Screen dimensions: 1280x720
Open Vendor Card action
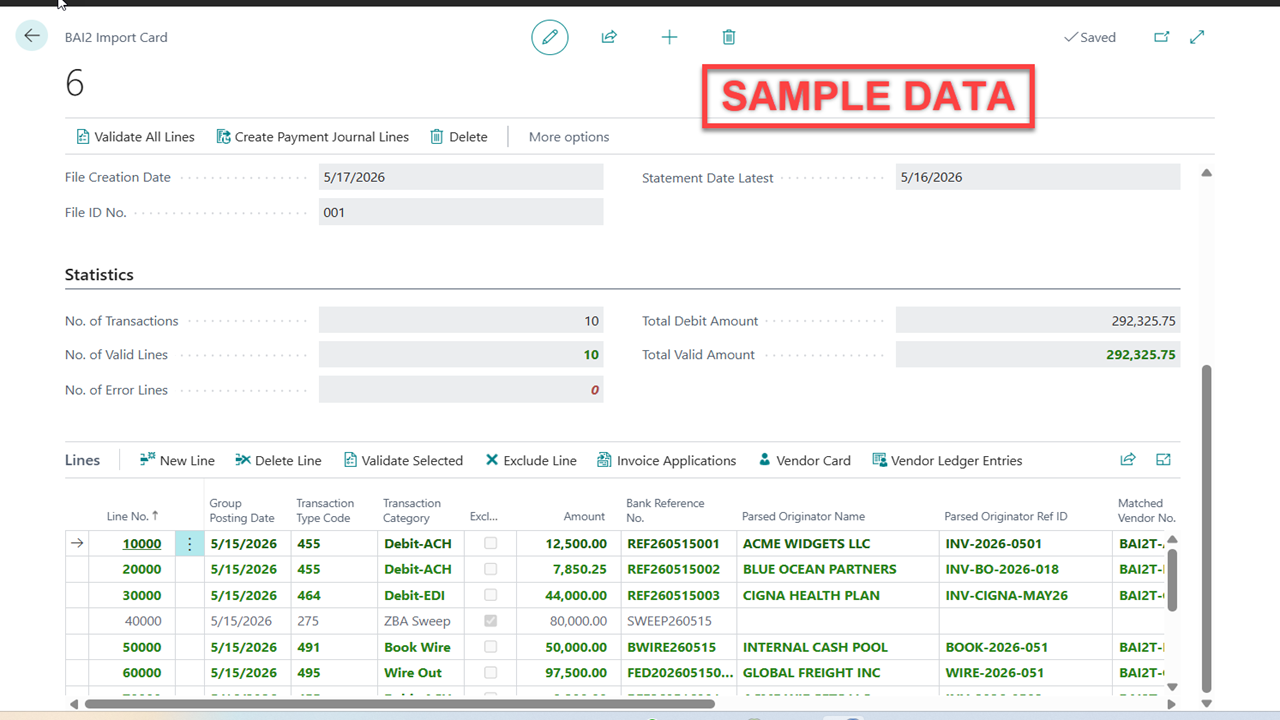804,461
